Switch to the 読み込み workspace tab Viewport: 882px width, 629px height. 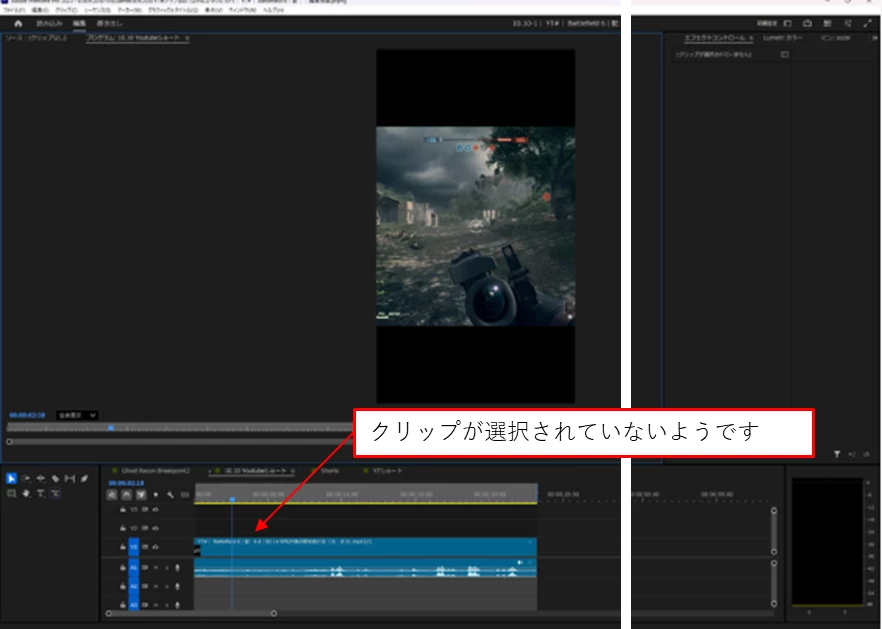click(x=49, y=23)
